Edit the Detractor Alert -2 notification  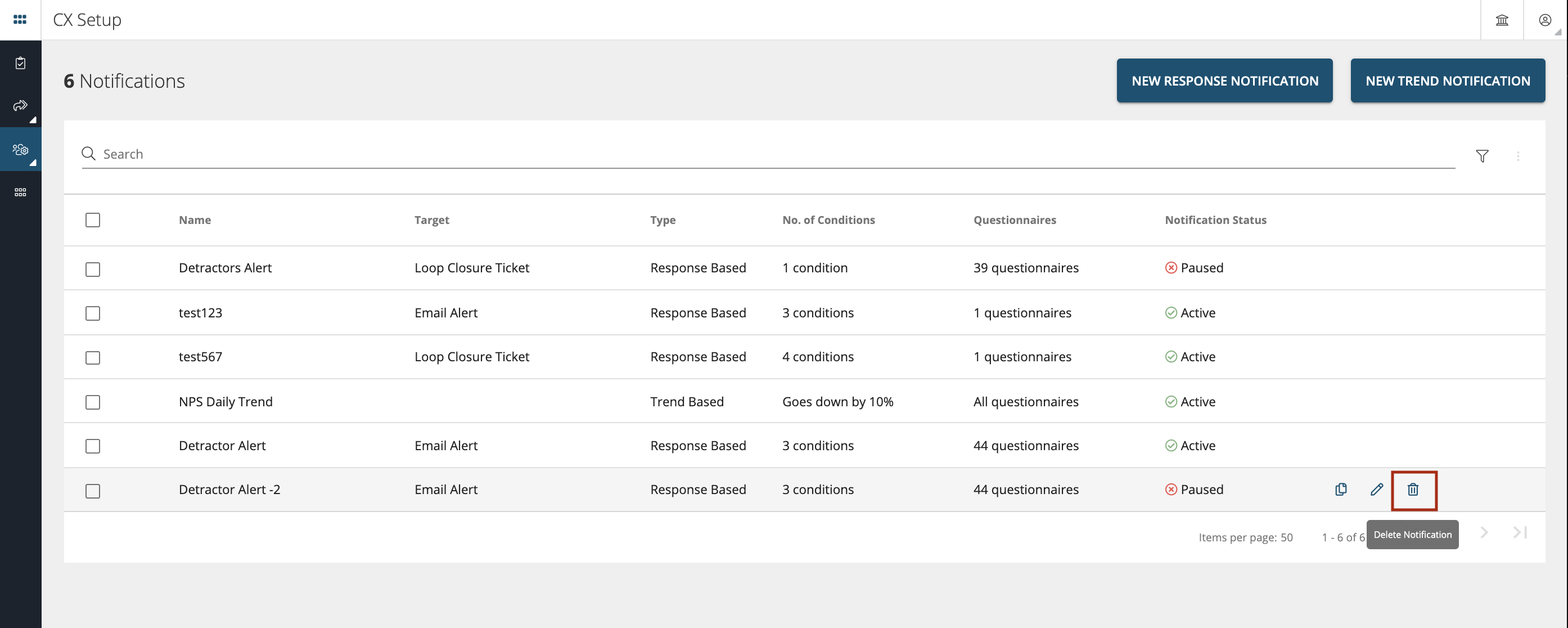point(1377,489)
